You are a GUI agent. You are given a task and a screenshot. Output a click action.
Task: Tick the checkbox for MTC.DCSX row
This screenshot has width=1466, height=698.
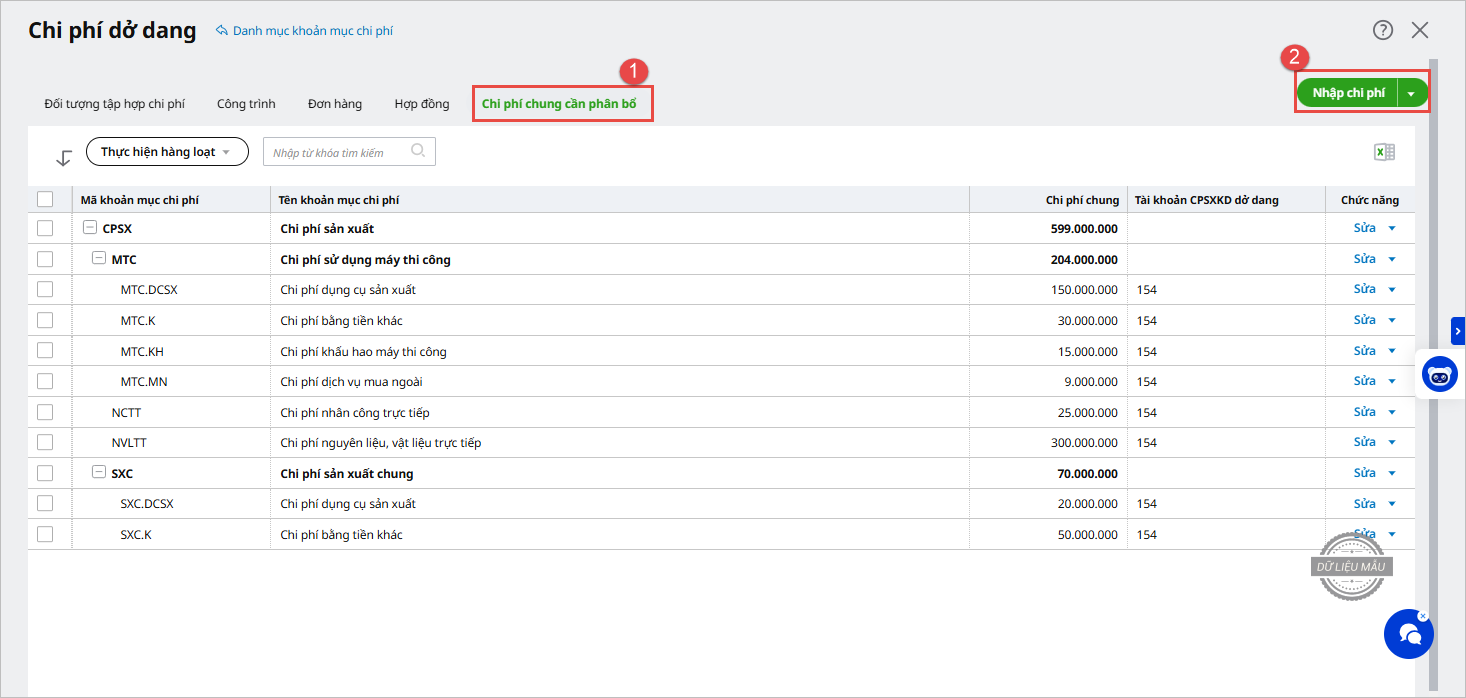point(45,290)
